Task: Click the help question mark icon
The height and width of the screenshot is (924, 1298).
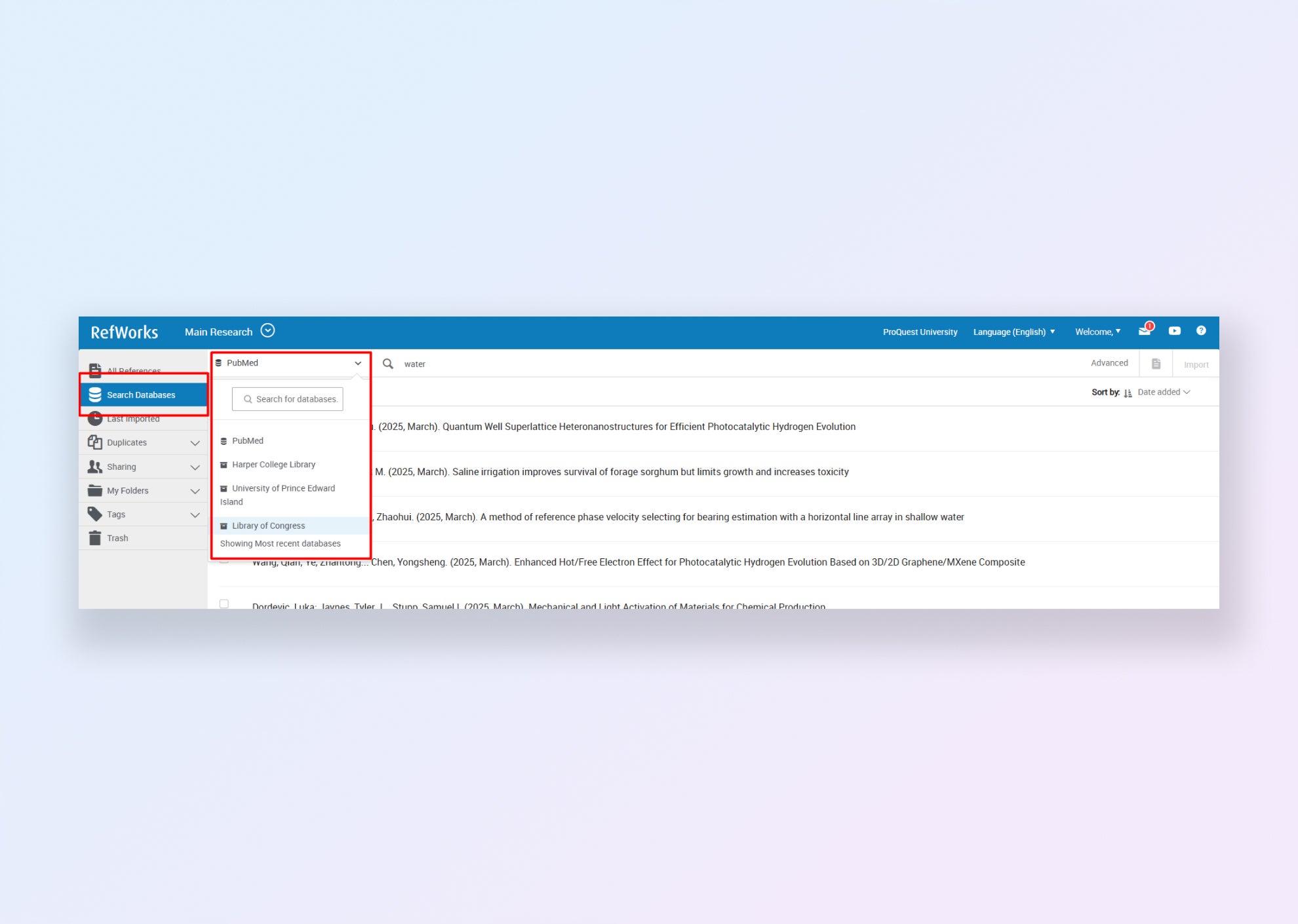Action: 1200,331
